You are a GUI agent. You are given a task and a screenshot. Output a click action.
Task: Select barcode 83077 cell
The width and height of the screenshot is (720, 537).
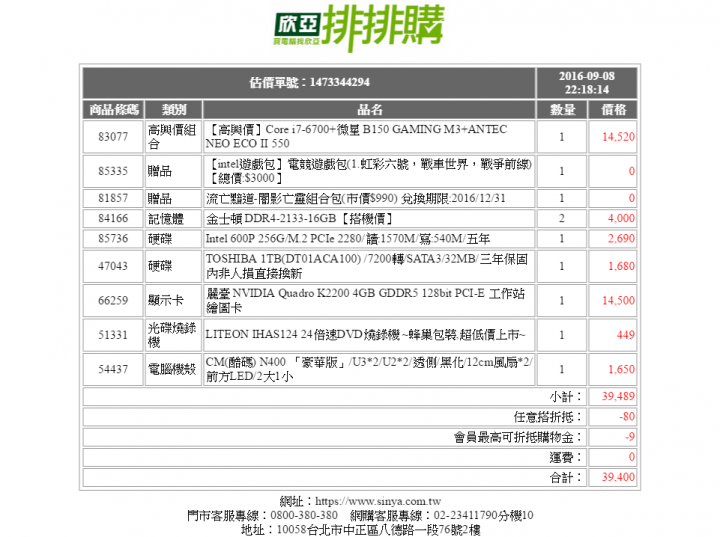[113, 137]
